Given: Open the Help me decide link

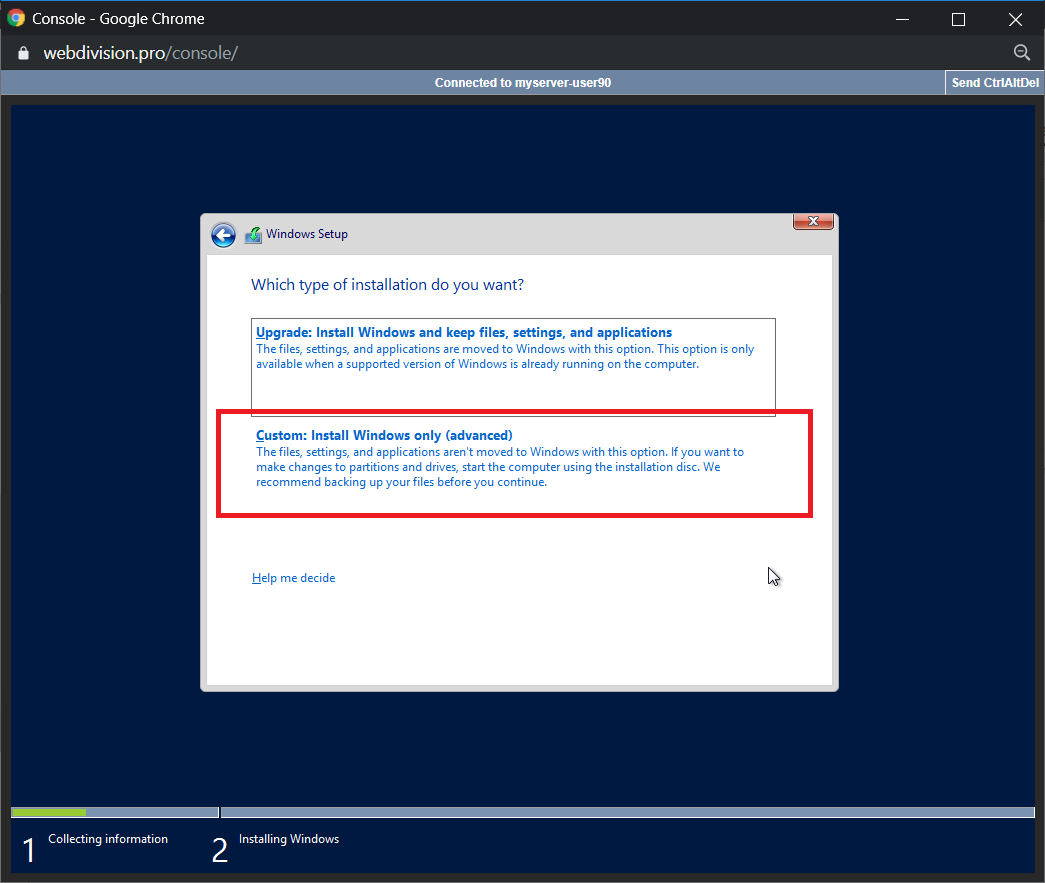Looking at the screenshot, I should pos(293,578).
